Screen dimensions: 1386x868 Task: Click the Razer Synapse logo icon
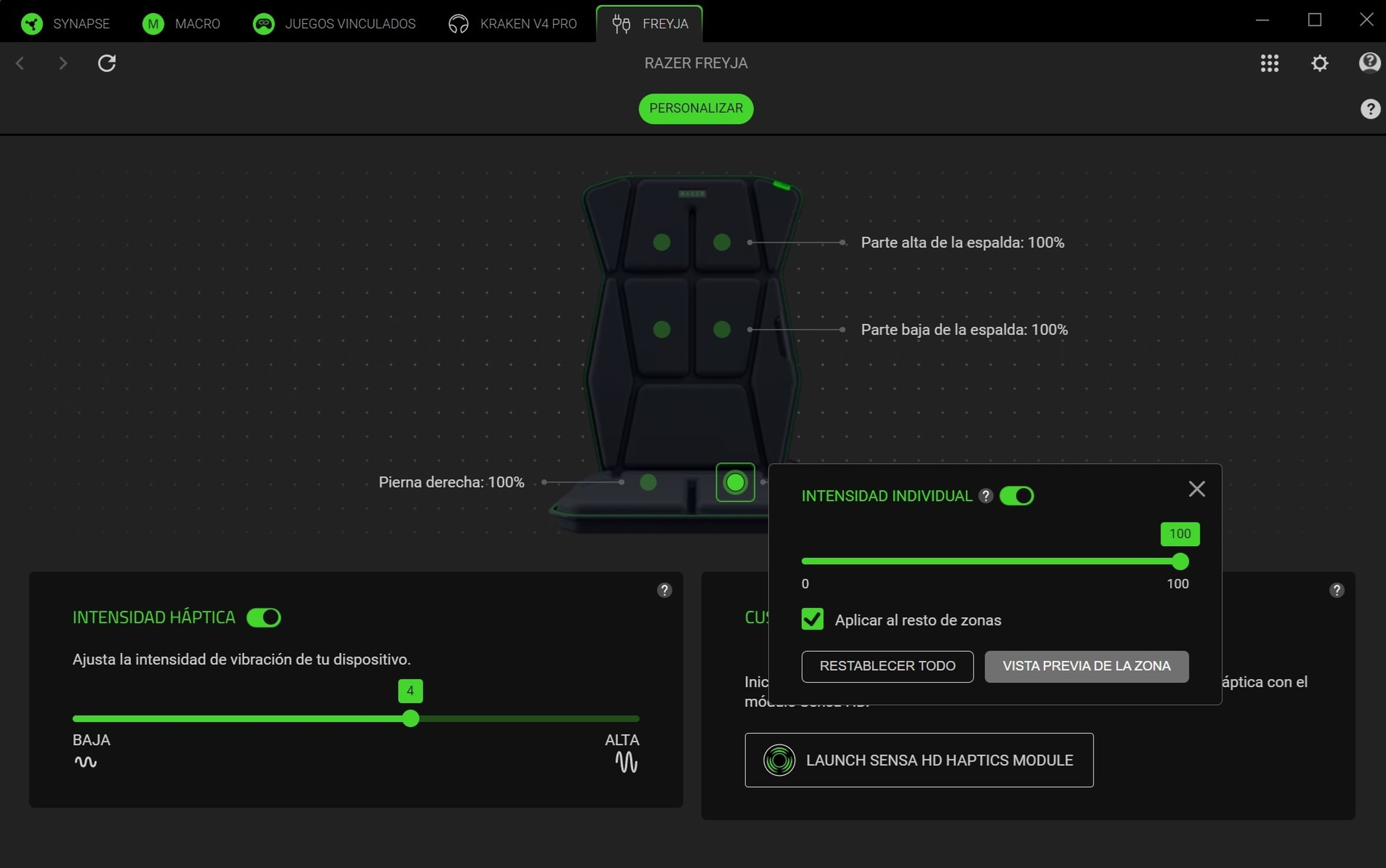(32, 23)
